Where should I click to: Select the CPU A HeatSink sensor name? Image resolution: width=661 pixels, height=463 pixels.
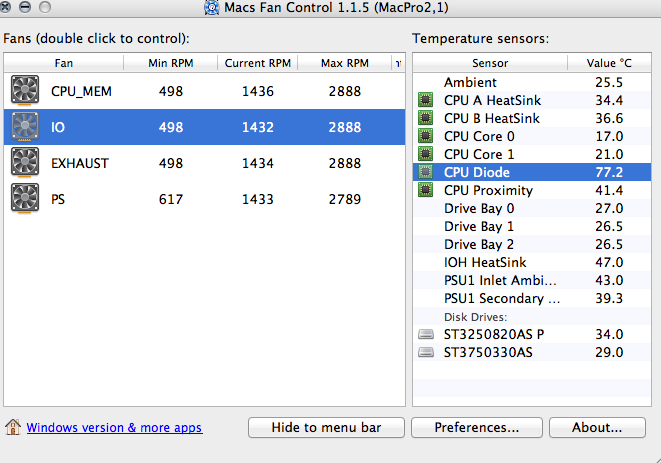[x=492, y=100]
